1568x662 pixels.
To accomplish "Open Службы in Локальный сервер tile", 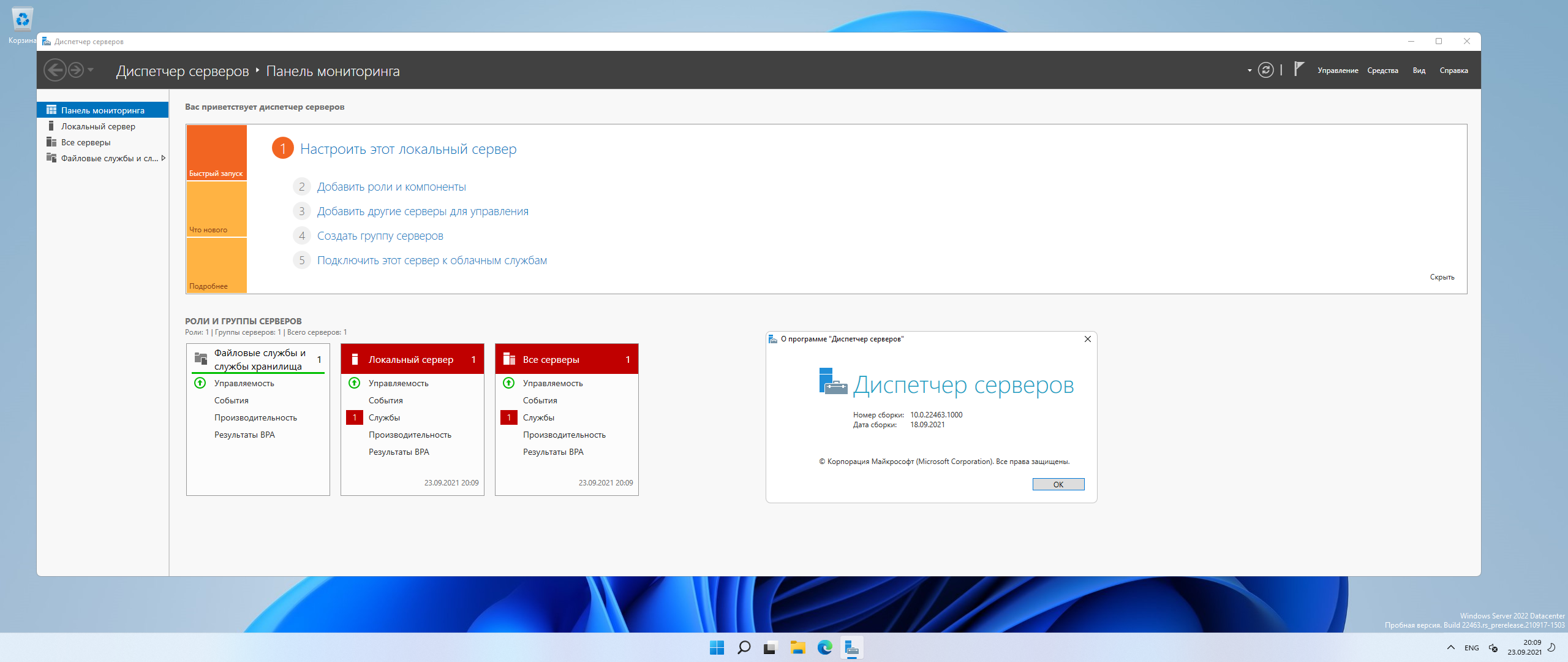I will click(384, 417).
